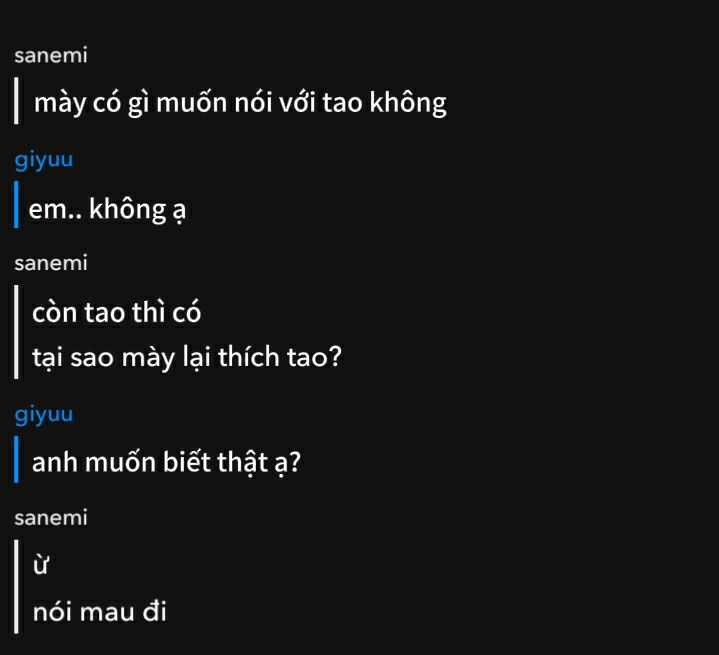Click the message "mày có gì muốn nói với tao không"
719x655 pixels.
(x=239, y=103)
